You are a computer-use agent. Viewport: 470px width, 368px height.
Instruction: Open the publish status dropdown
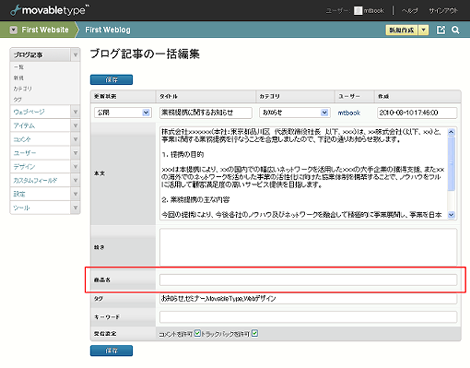(123, 113)
